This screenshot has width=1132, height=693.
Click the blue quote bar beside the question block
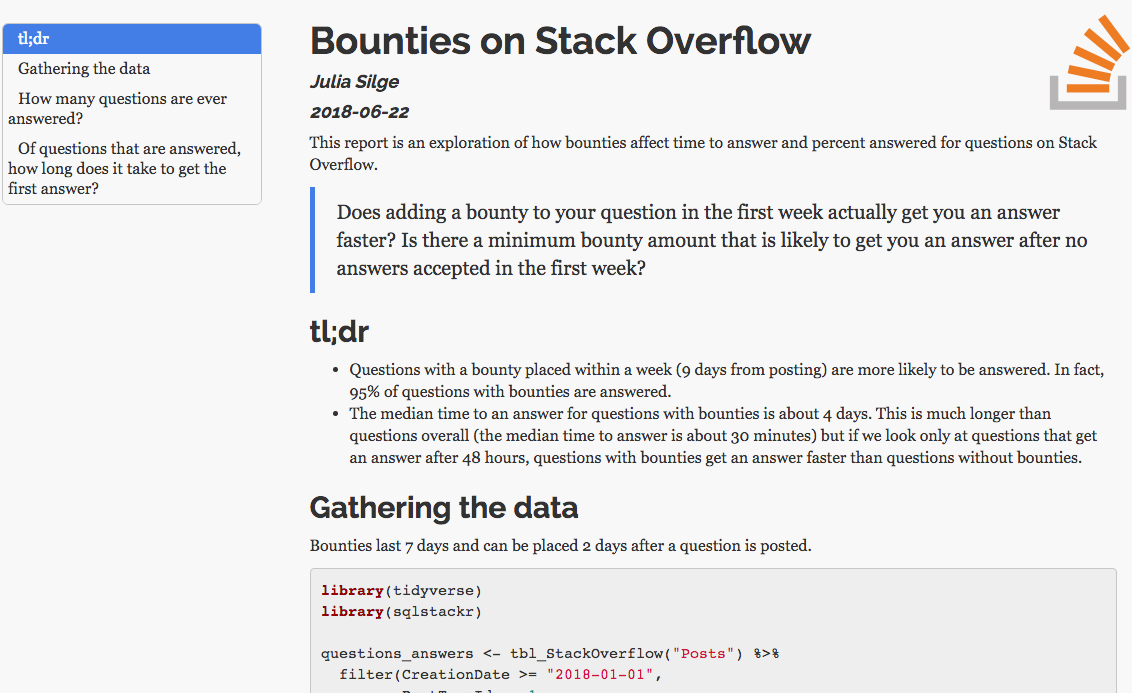pyautogui.click(x=311, y=240)
